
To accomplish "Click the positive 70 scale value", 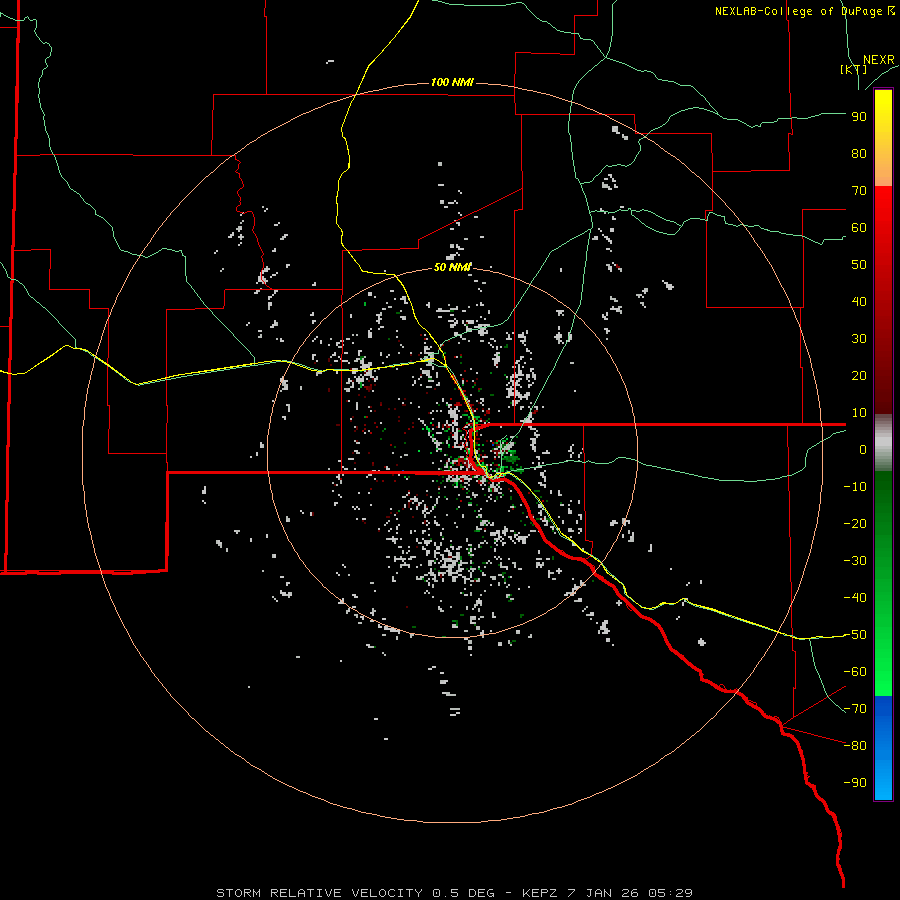I will tap(859, 191).
